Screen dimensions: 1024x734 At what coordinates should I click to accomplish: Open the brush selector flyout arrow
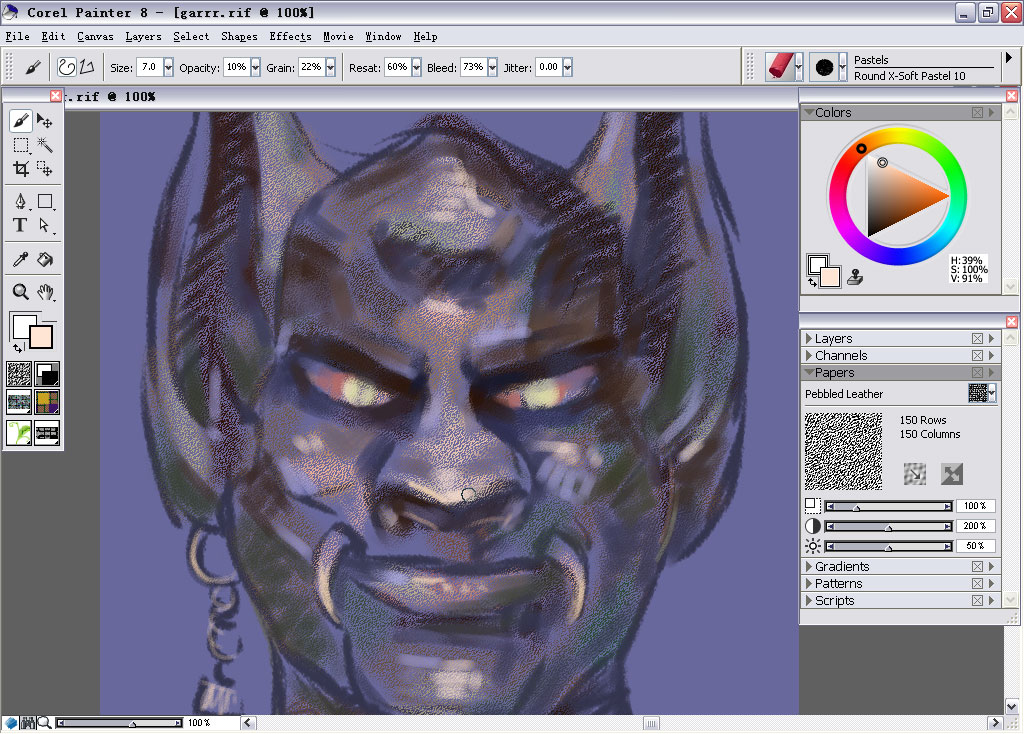(x=1009, y=58)
